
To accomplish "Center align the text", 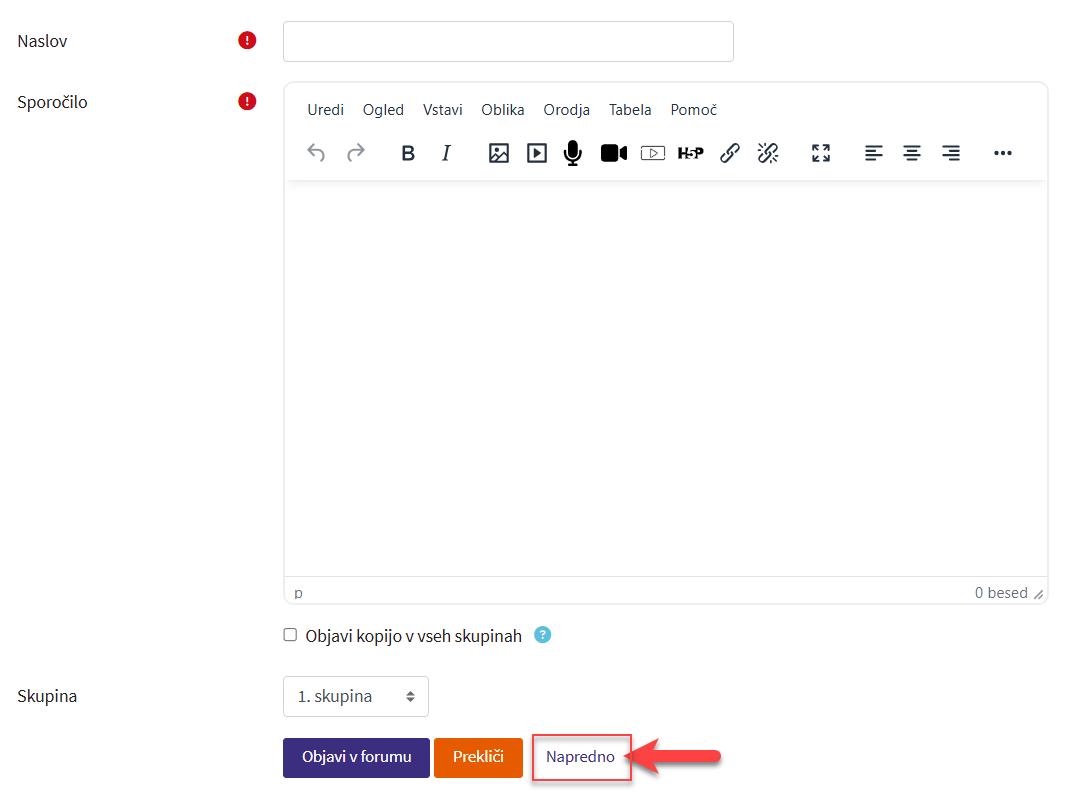I will (912, 153).
